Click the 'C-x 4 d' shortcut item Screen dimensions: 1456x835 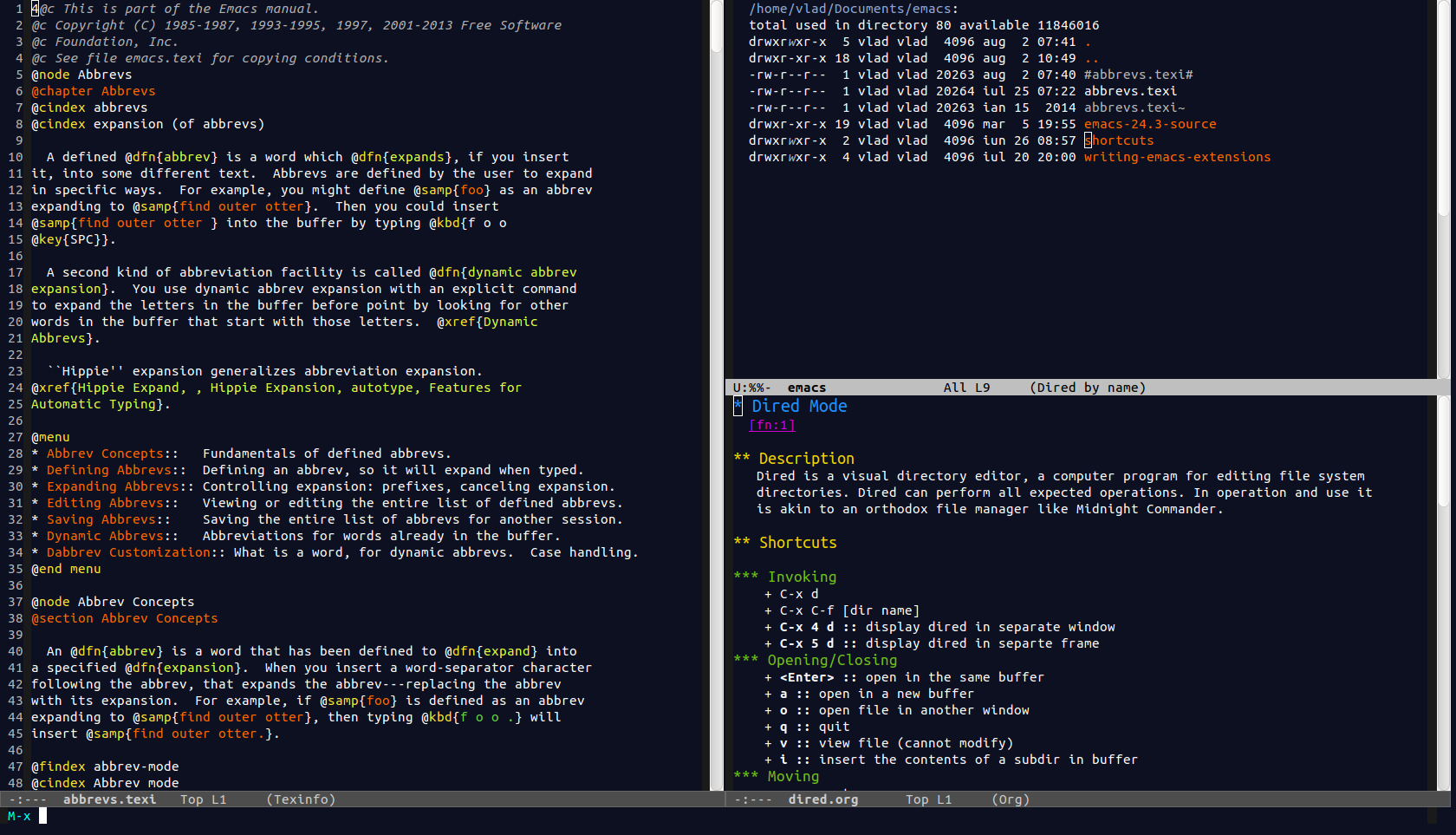tap(939, 627)
